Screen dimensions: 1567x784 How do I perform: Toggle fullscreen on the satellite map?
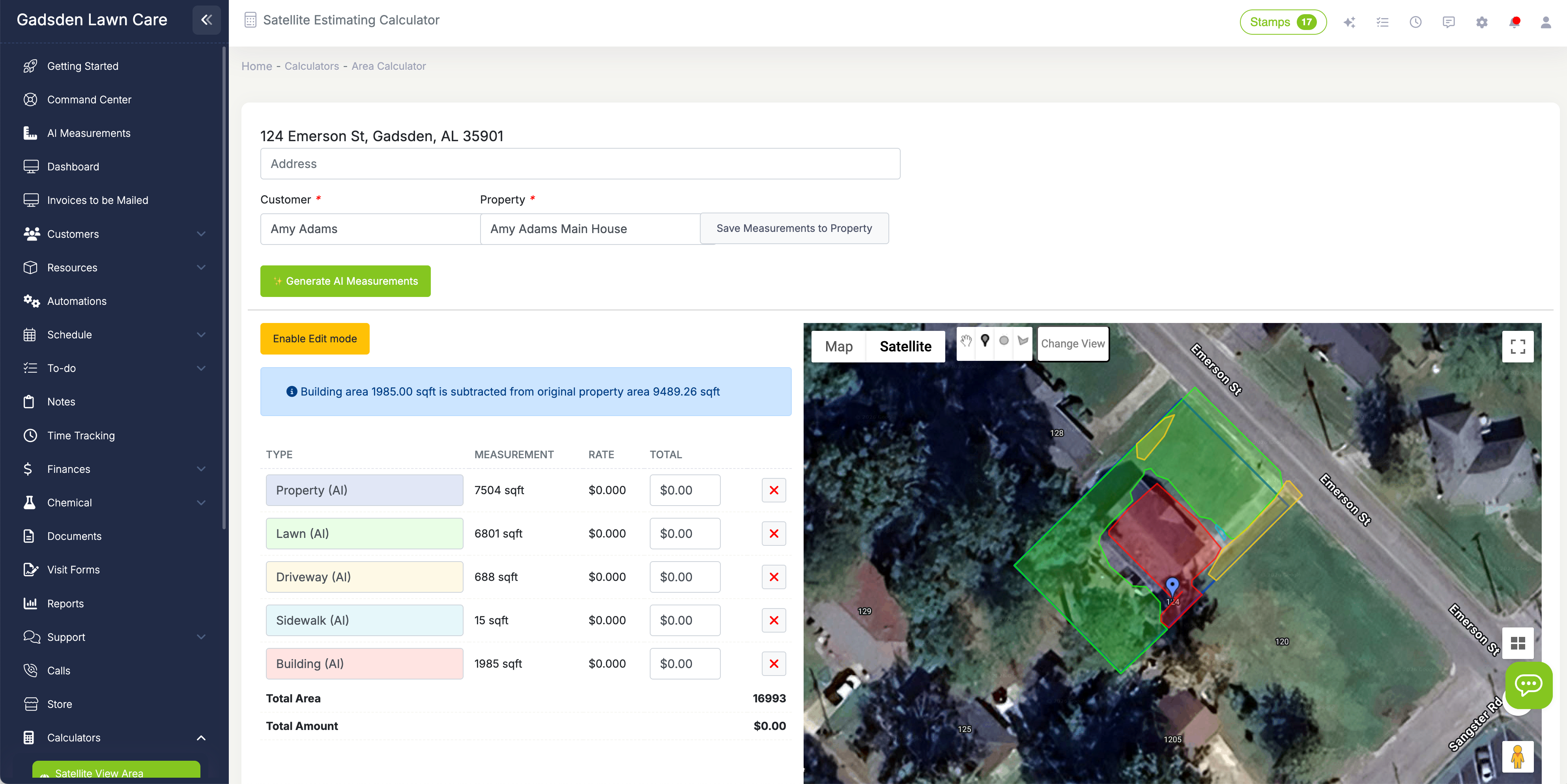coord(1518,346)
